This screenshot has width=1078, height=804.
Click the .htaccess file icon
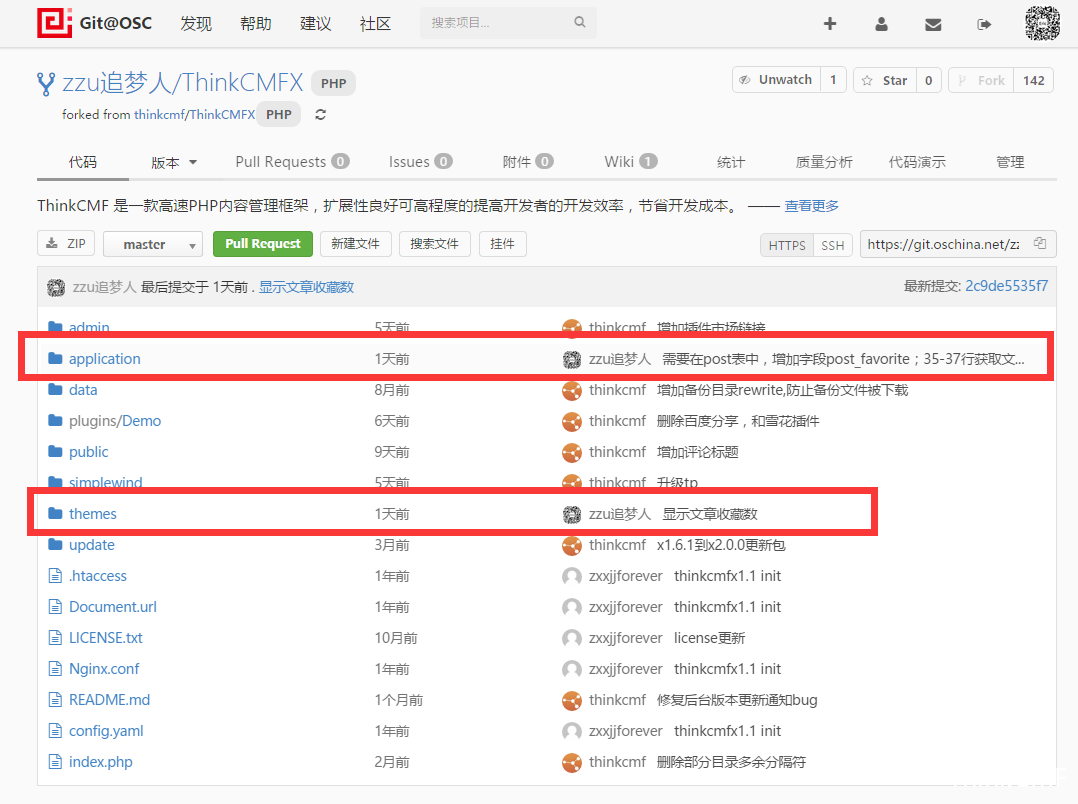click(x=55, y=576)
